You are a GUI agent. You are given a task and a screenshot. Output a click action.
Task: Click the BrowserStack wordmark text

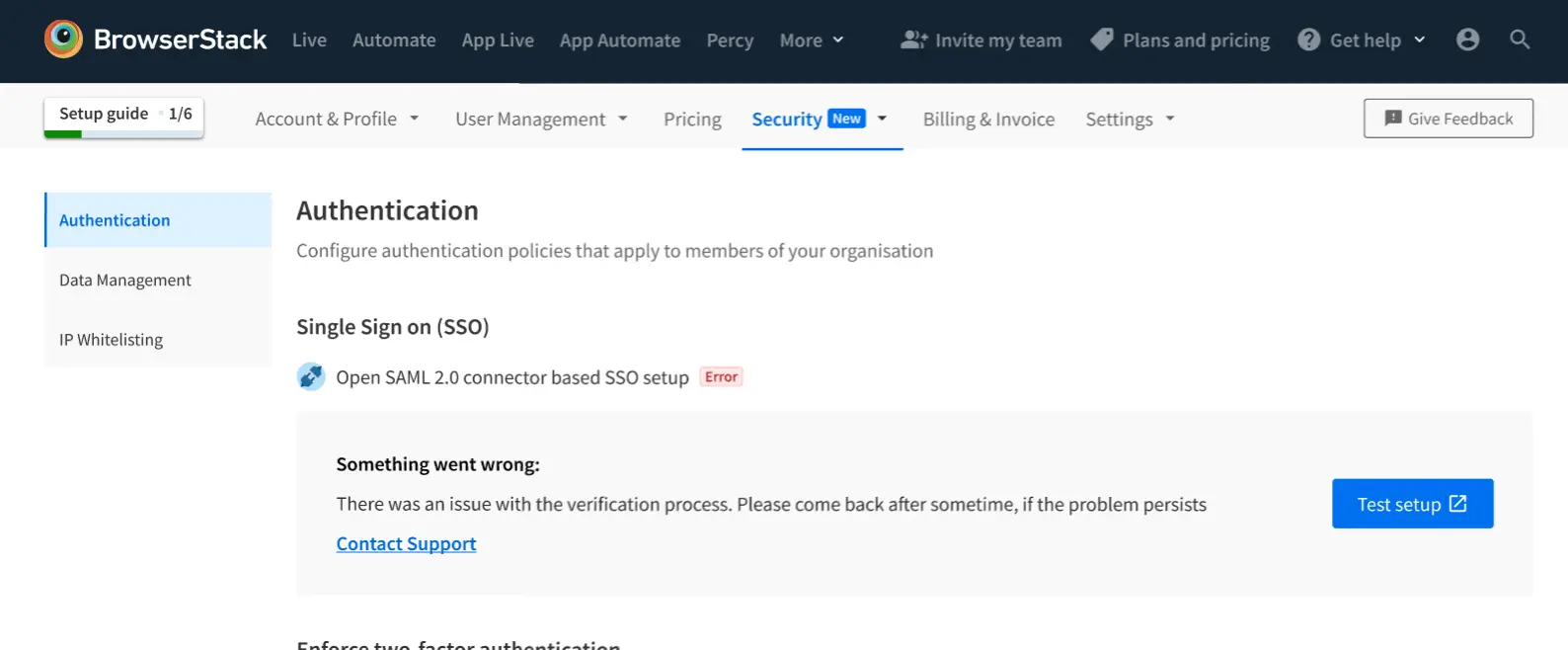point(180,40)
